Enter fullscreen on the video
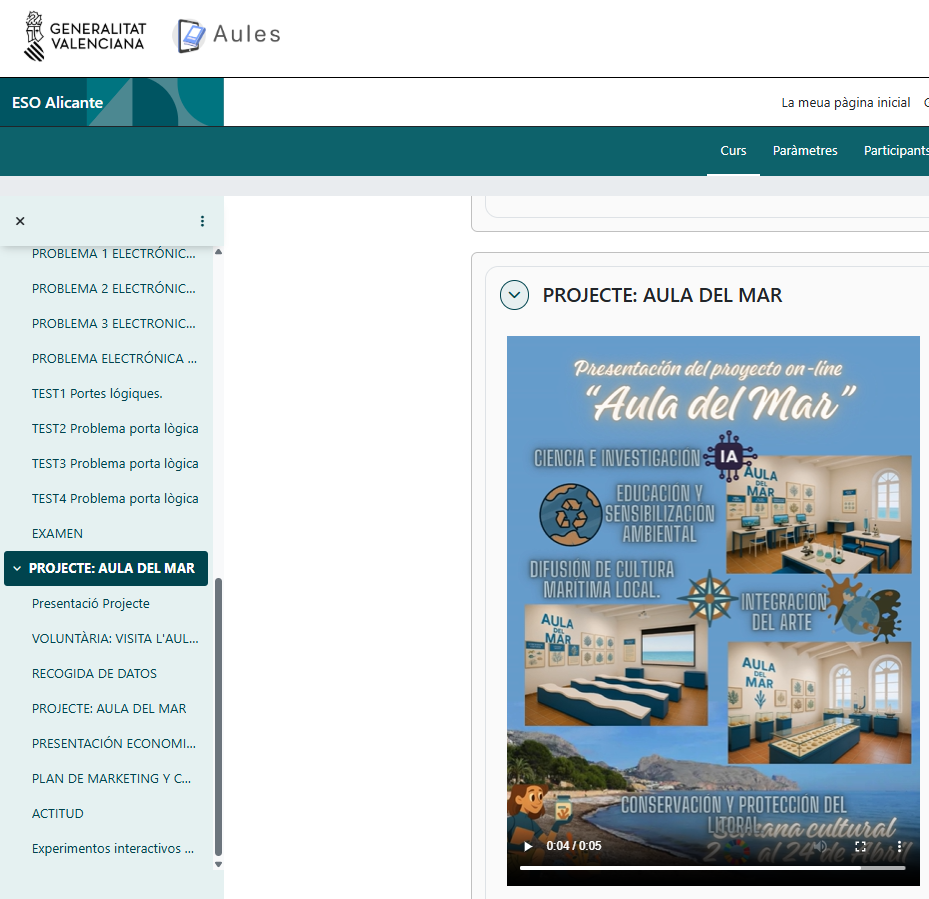The image size is (929, 899). 860,846
